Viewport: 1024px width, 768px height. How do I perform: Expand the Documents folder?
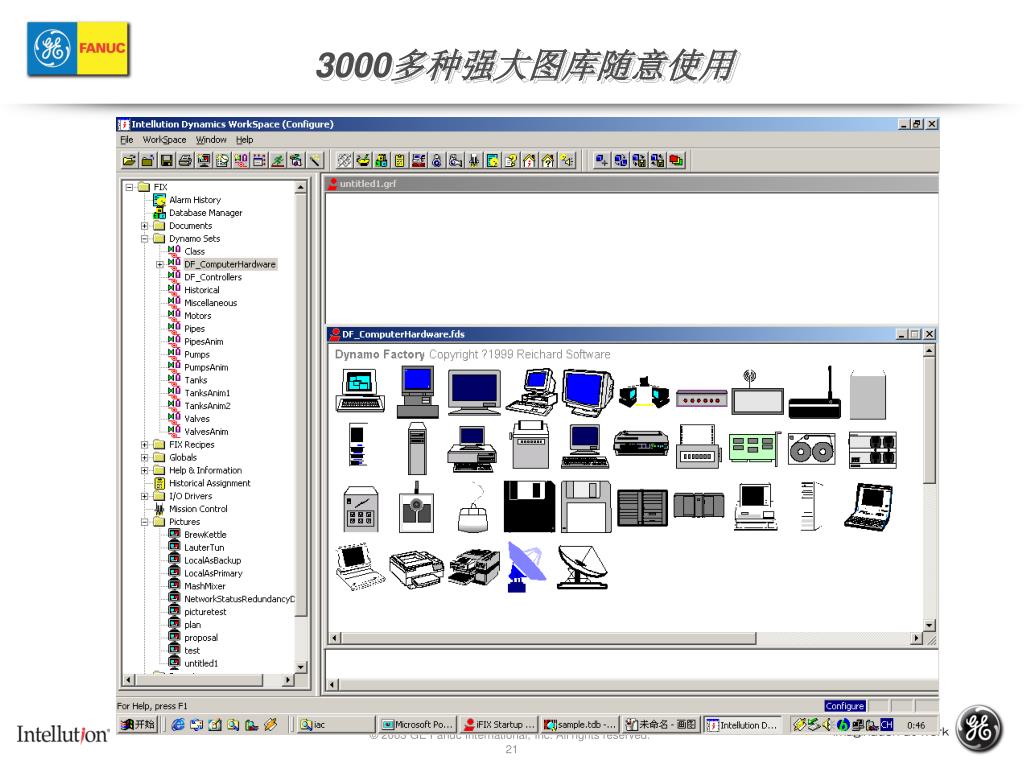(x=144, y=226)
